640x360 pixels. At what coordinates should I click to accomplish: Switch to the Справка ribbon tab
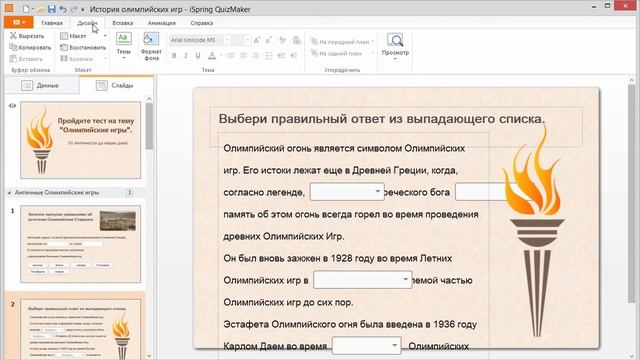[x=202, y=23]
